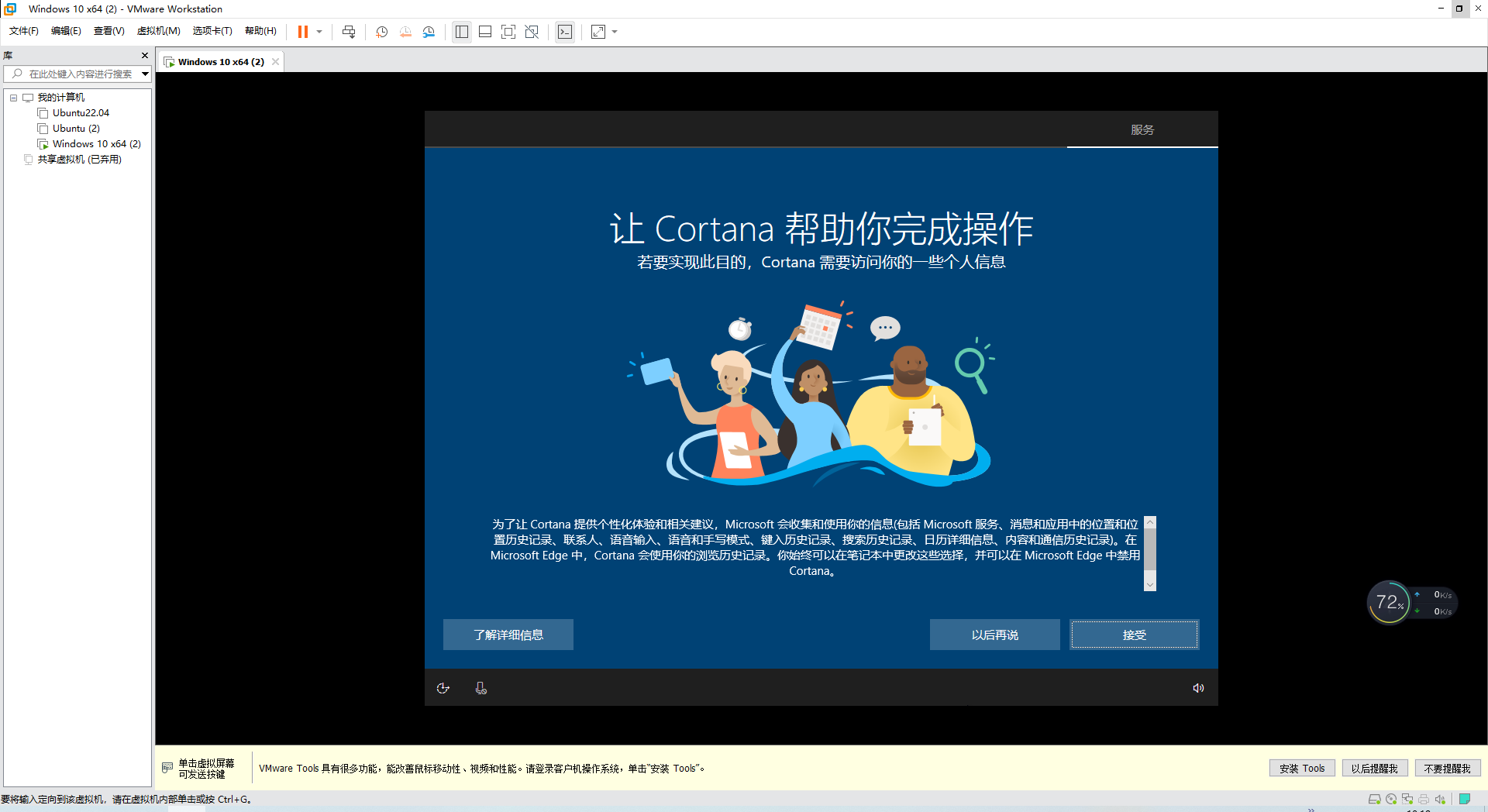This screenshot has width=1488, height=812.
Task: Open the library search dropdown arrow
Action: pyautogui.click(x=145, y=74)
